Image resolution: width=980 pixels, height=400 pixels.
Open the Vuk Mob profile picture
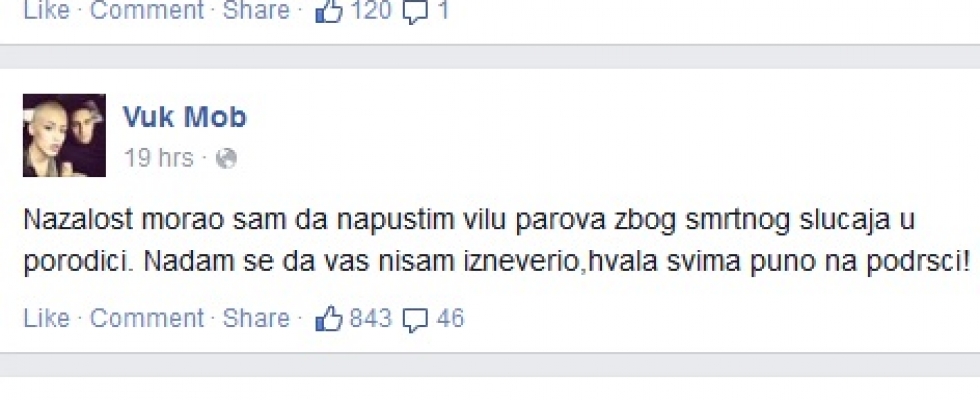pos(64,136)
